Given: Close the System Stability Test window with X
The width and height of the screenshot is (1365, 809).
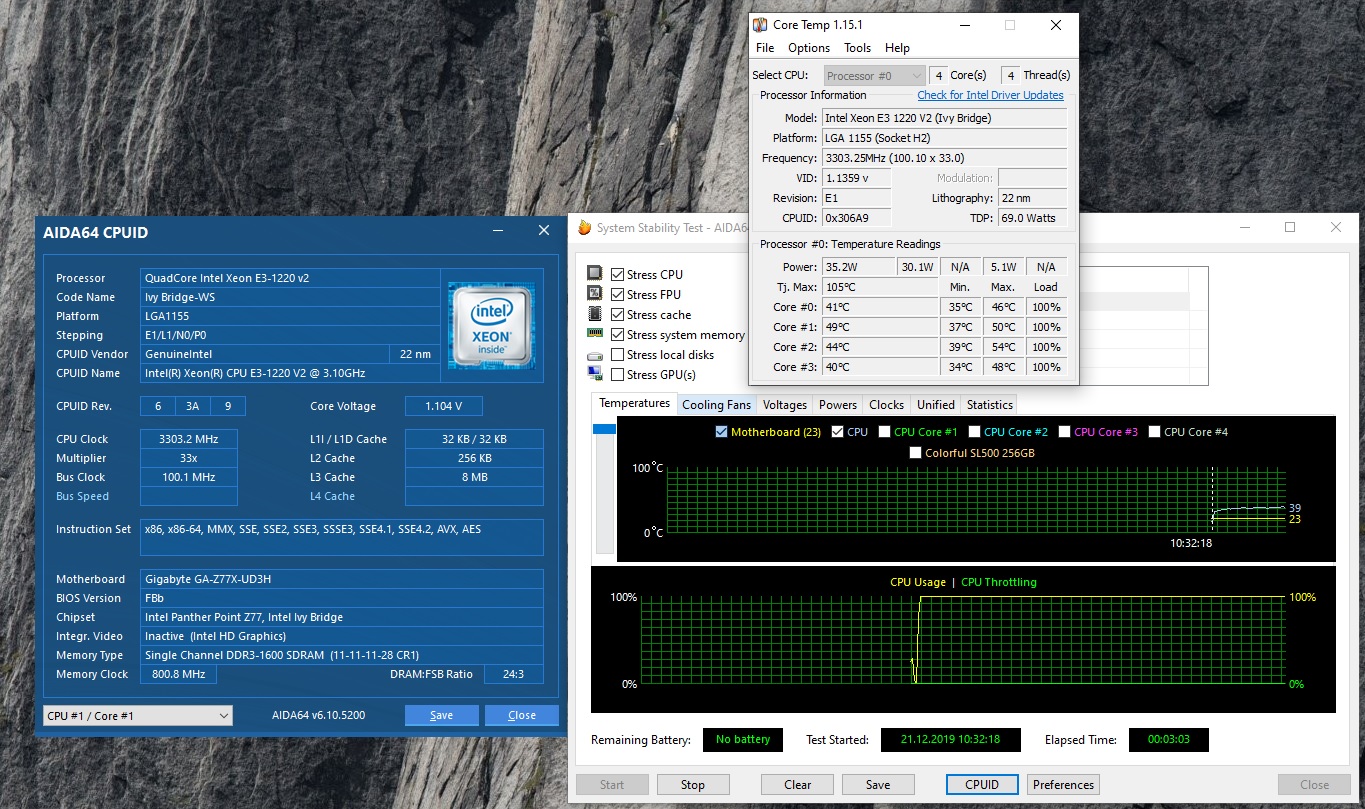Looking at the screenshot, I should [x=1337, y=228].
